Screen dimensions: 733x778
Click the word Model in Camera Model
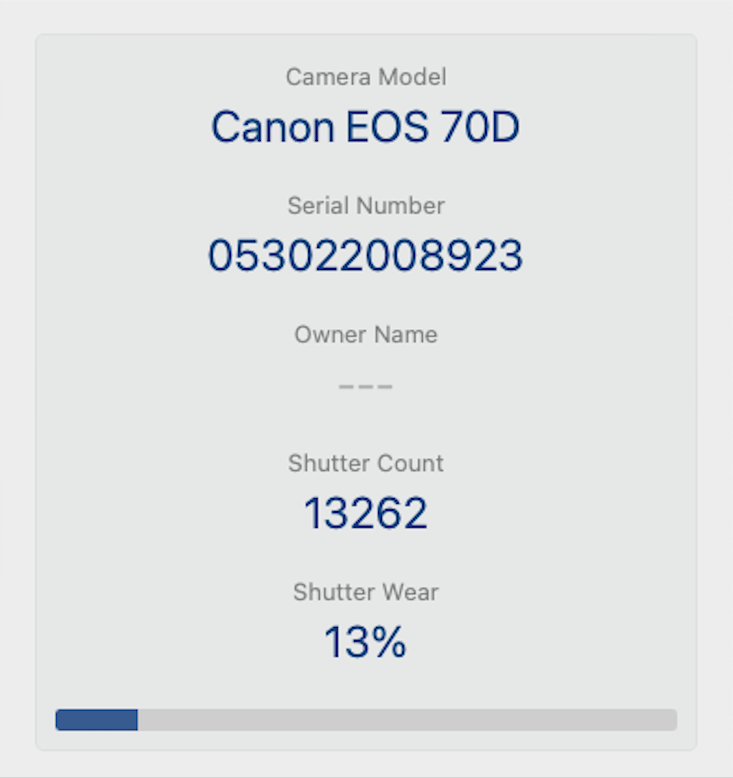tap(412, 77)
